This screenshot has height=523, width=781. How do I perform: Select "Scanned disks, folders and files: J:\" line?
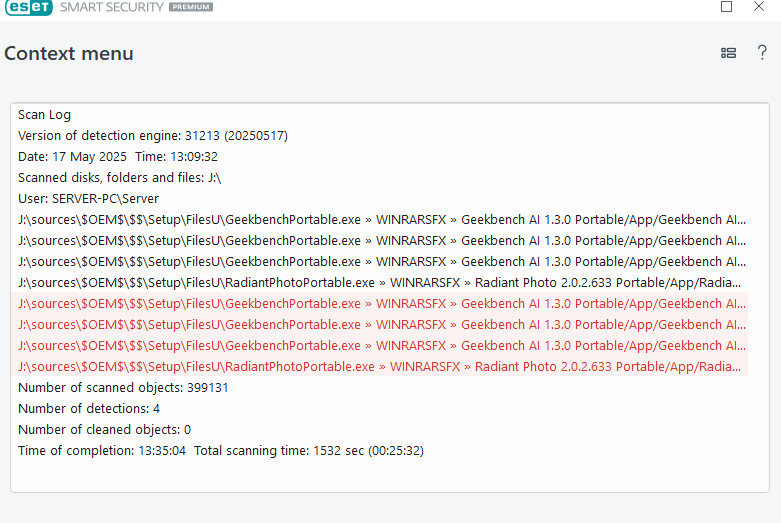click(120, 177)
